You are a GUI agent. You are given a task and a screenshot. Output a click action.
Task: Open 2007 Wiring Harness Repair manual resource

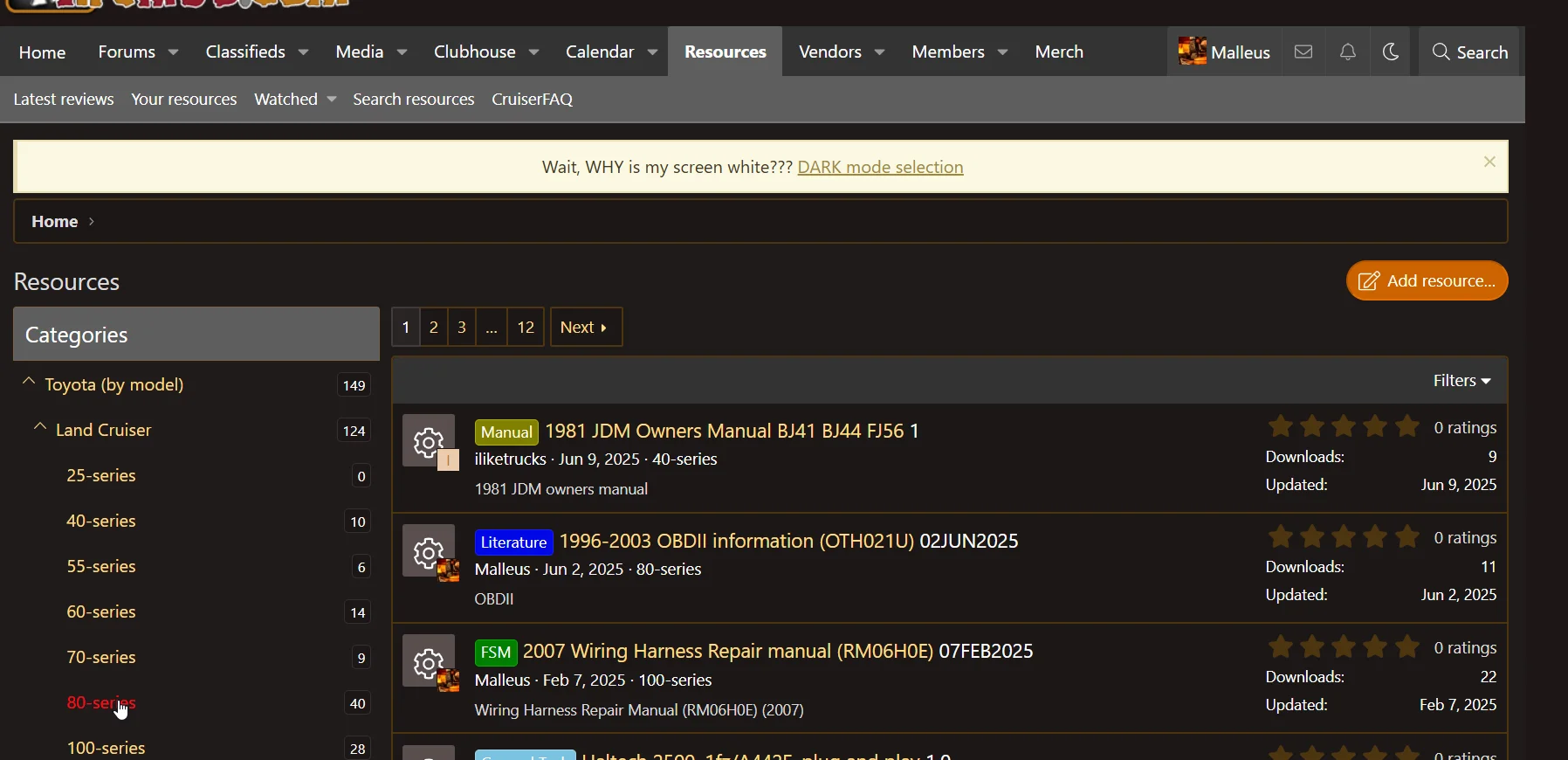(728, 652)
